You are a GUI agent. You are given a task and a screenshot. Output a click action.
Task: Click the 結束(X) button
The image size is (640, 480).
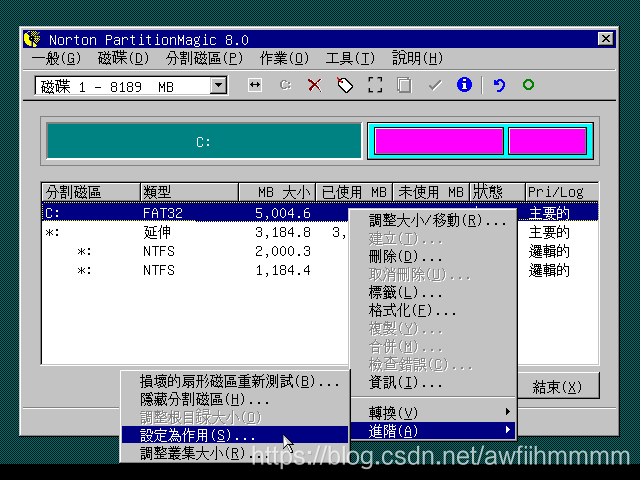tap(558, 386)
